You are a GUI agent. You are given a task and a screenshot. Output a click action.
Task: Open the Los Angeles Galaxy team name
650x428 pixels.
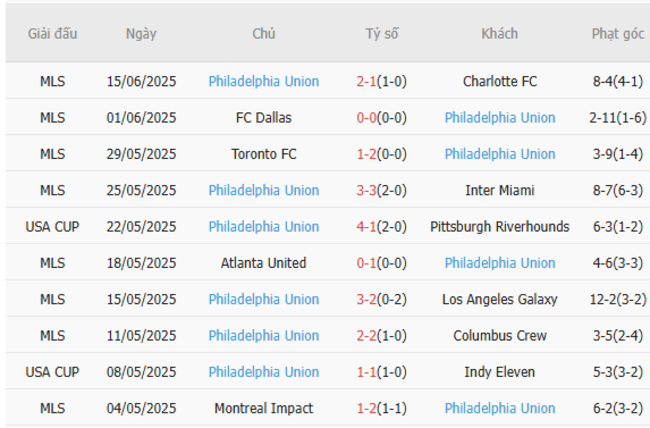click(499, 299)
